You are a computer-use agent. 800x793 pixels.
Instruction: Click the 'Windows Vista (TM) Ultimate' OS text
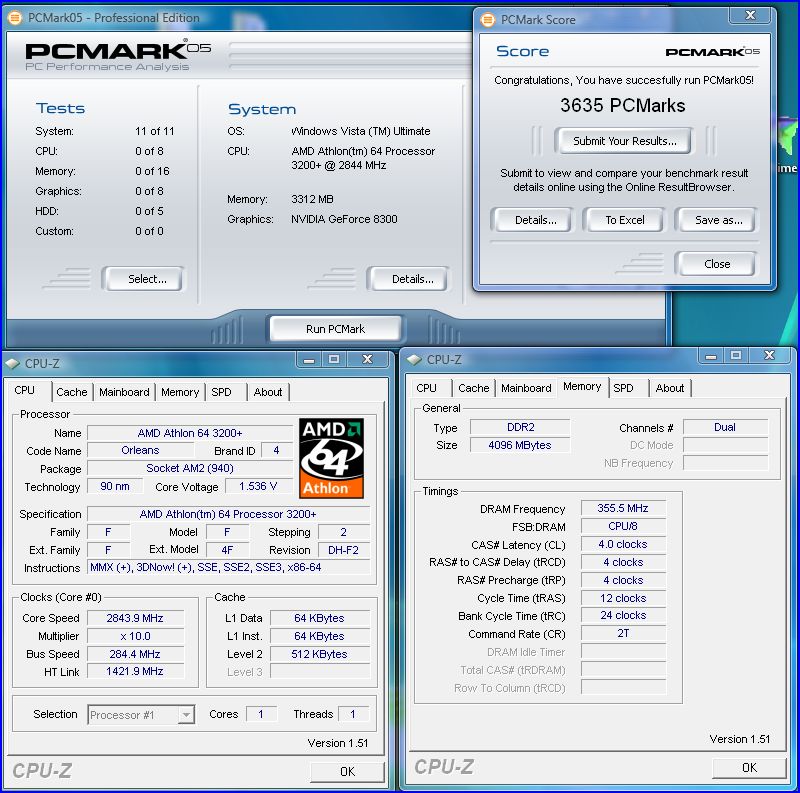361,131
